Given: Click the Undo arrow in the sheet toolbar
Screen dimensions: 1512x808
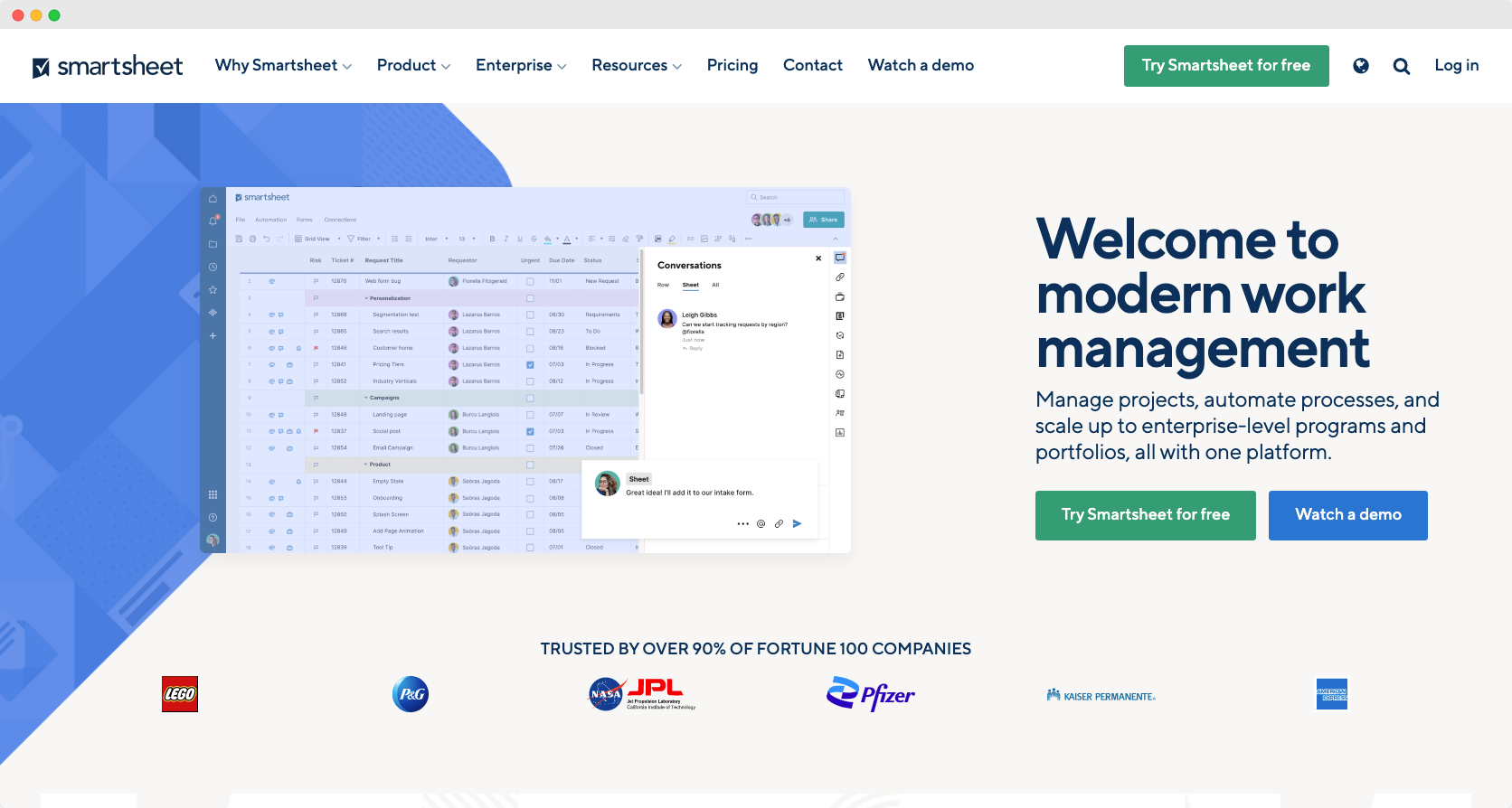Looking at the screenshot, I should 266,239.
